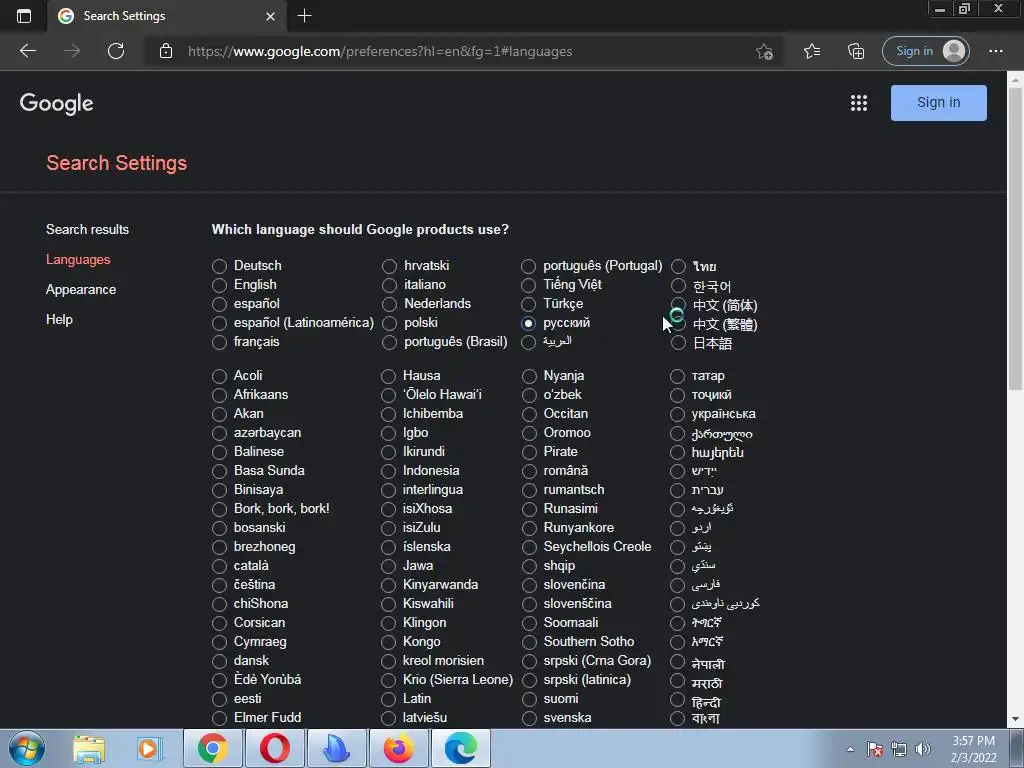
Task: Click the Google logo
Action: coord(56,103)
